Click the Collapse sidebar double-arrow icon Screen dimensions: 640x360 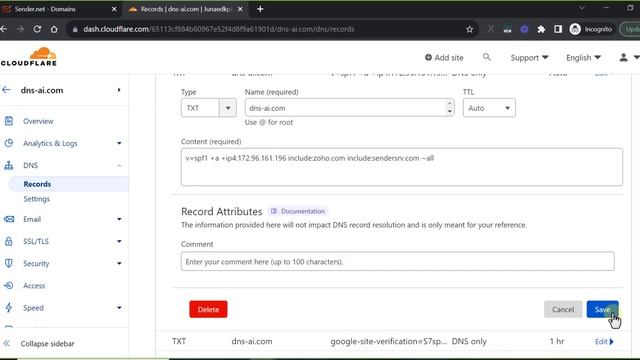(7, 343)
